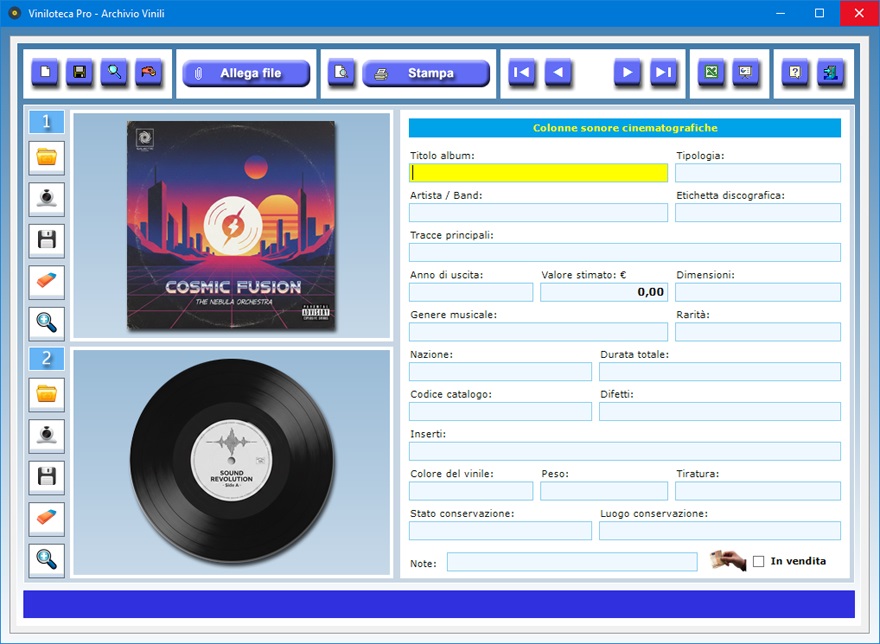Jump to the last record
Image resolution: width=880 pixels, height=644 pixels.
pyautogui.click(x=663, y=73)
